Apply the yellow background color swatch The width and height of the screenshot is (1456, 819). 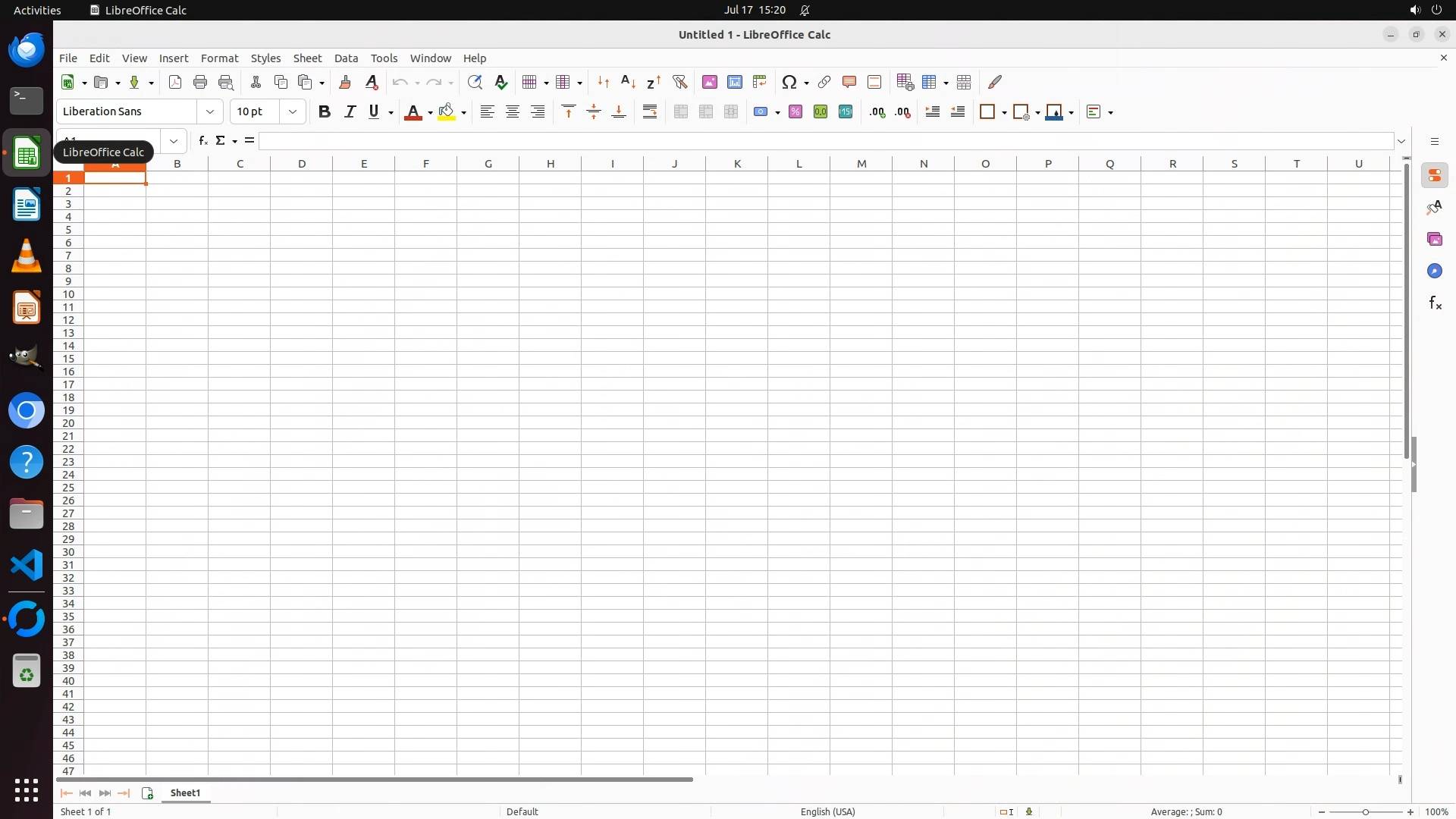click(447, 112)
